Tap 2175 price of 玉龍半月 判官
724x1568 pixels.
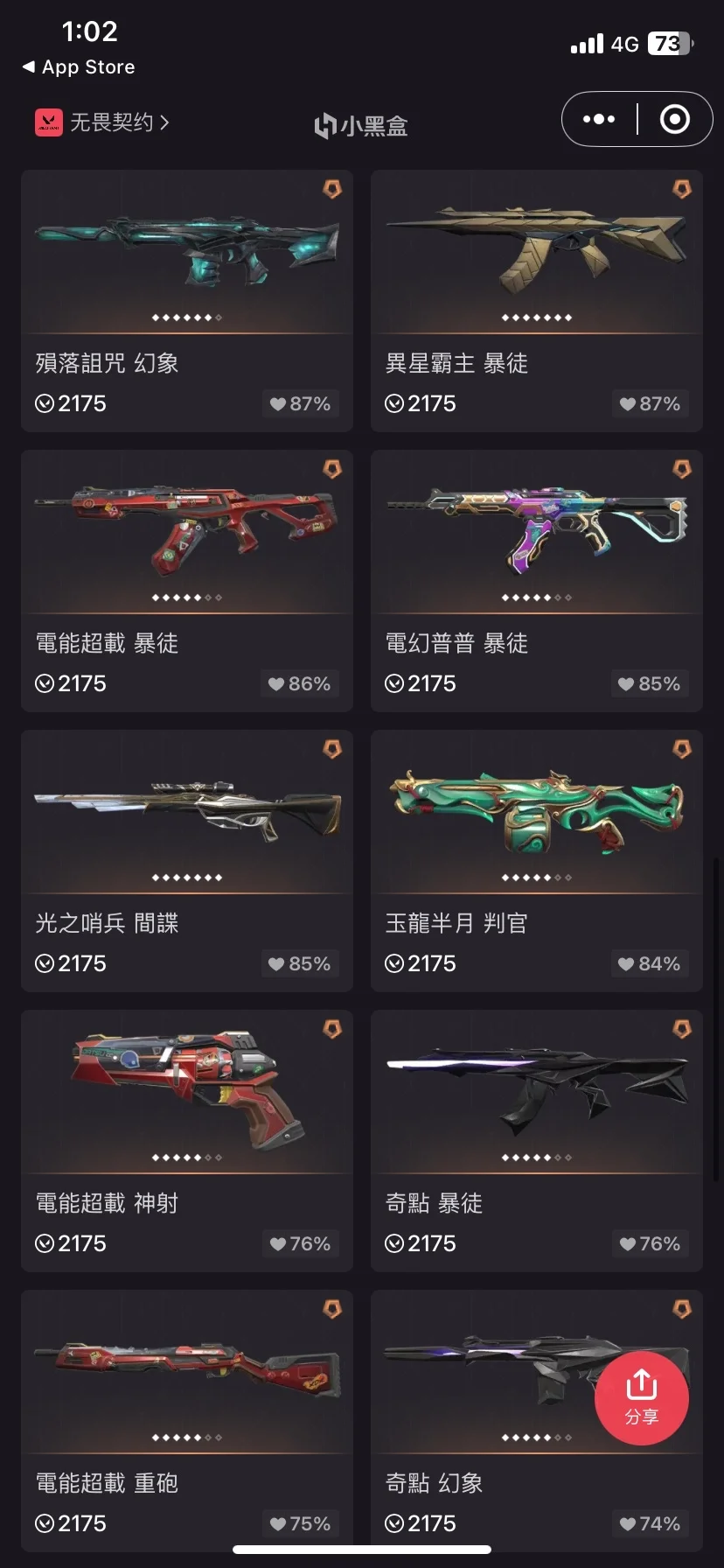[x=421, y=963]
